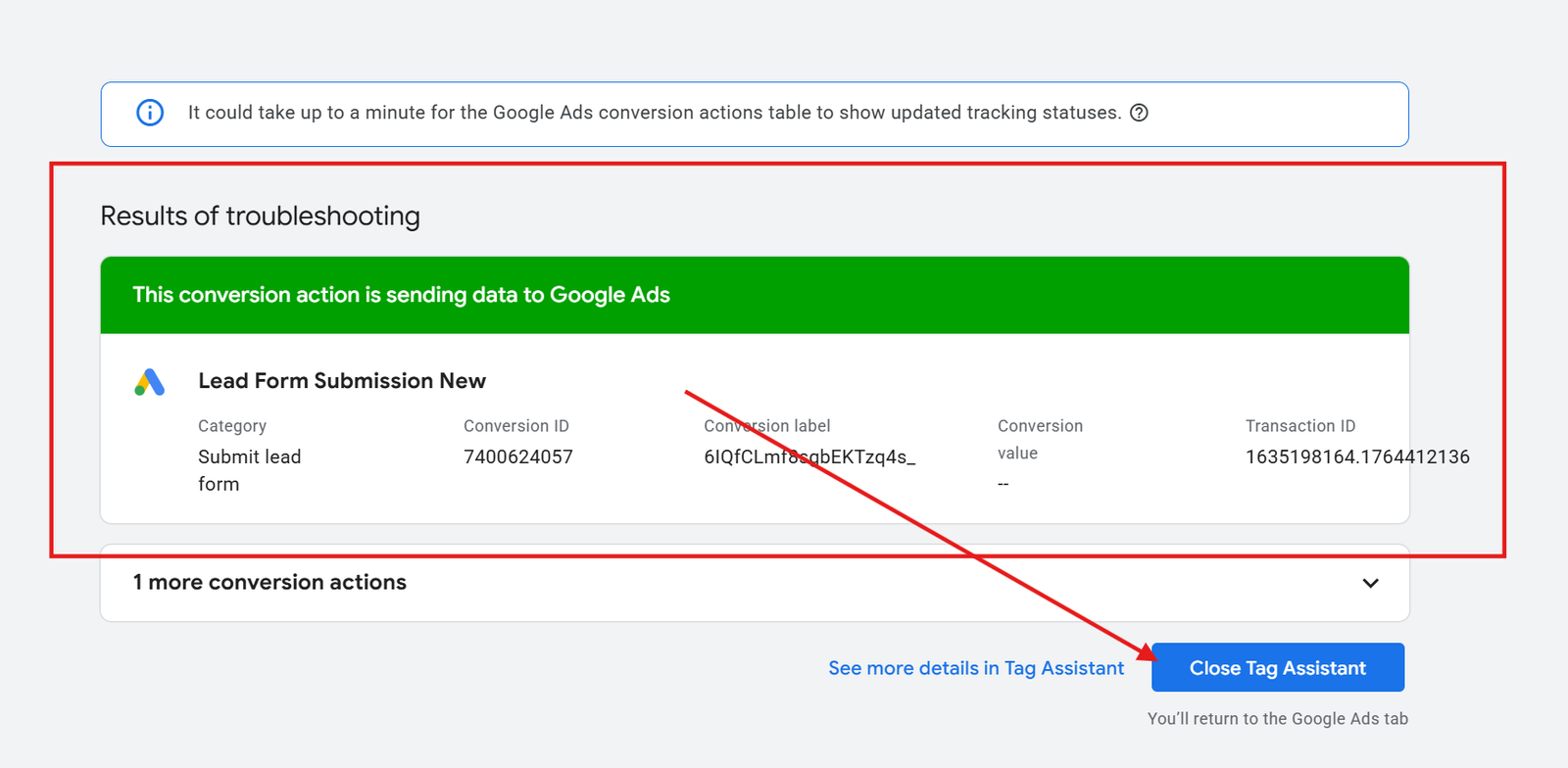
Task: Click the Lead Form Submission New title
Action: click(342, 381)
